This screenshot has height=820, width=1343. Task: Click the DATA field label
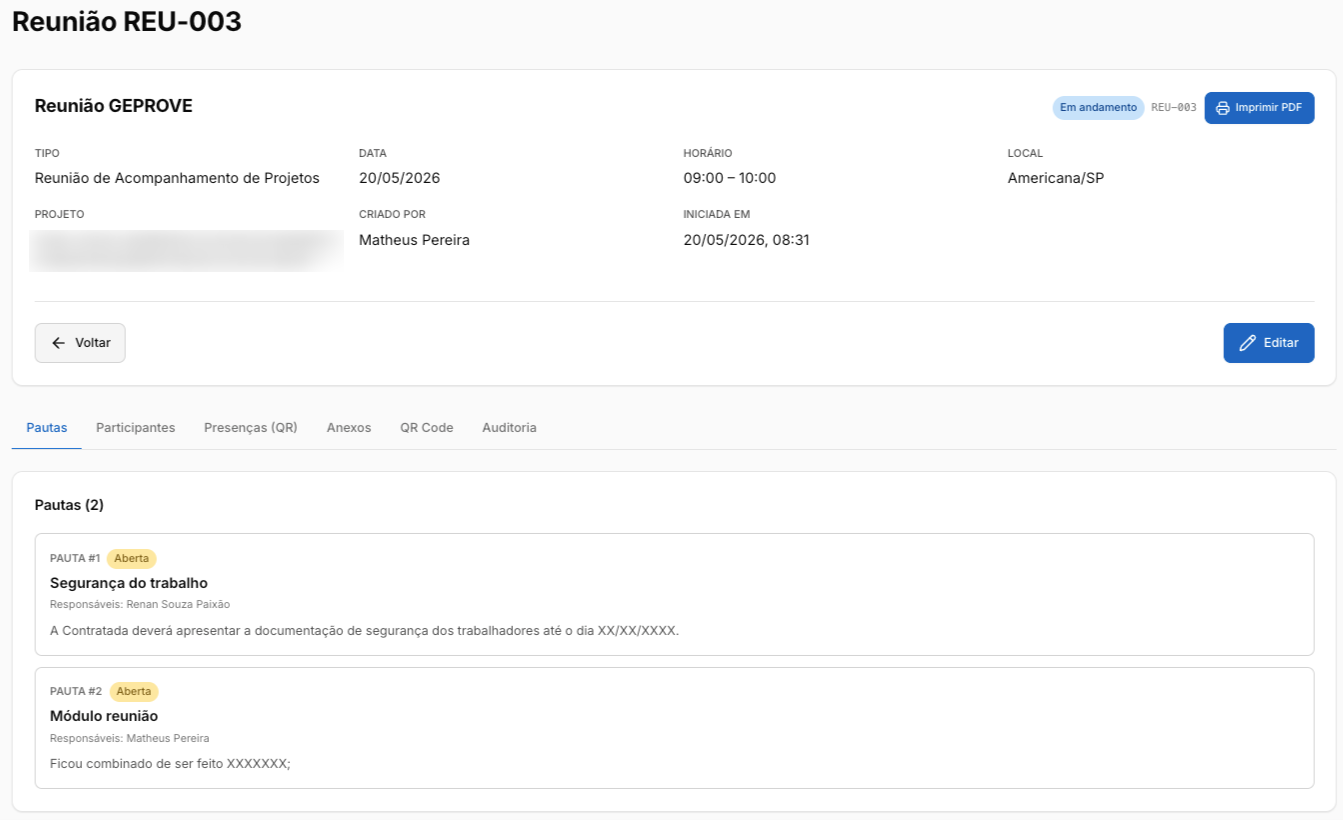coord(373,154)
